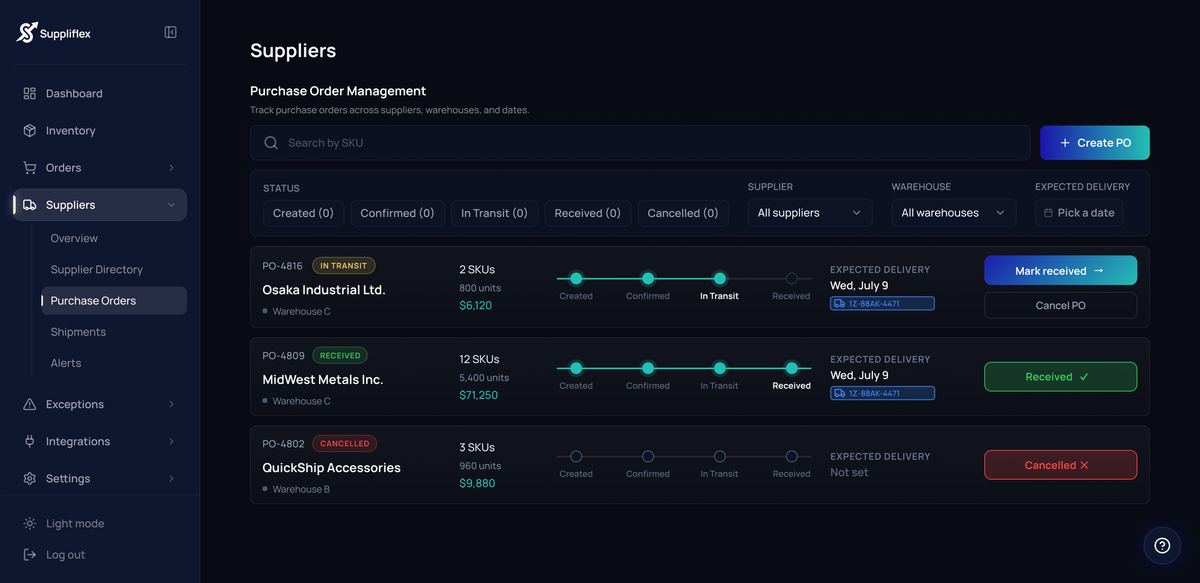The height and width of the screenshot is (583, 1200).
Task: Click the calendar icon in Pick a date
Action: coord(1048,213)
